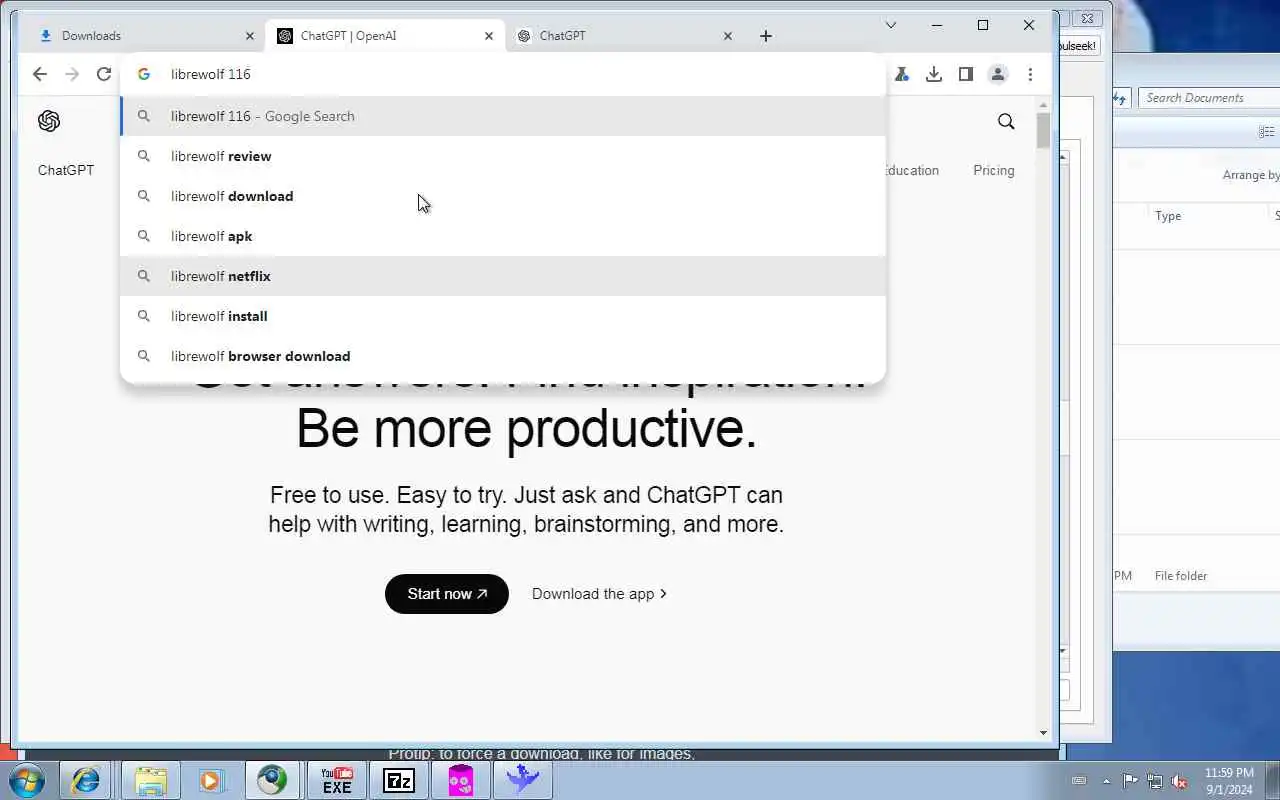This screenshot has width=1280, height=800.
Task: Open the Action Center flag icon
Action: click(1130, 781)
